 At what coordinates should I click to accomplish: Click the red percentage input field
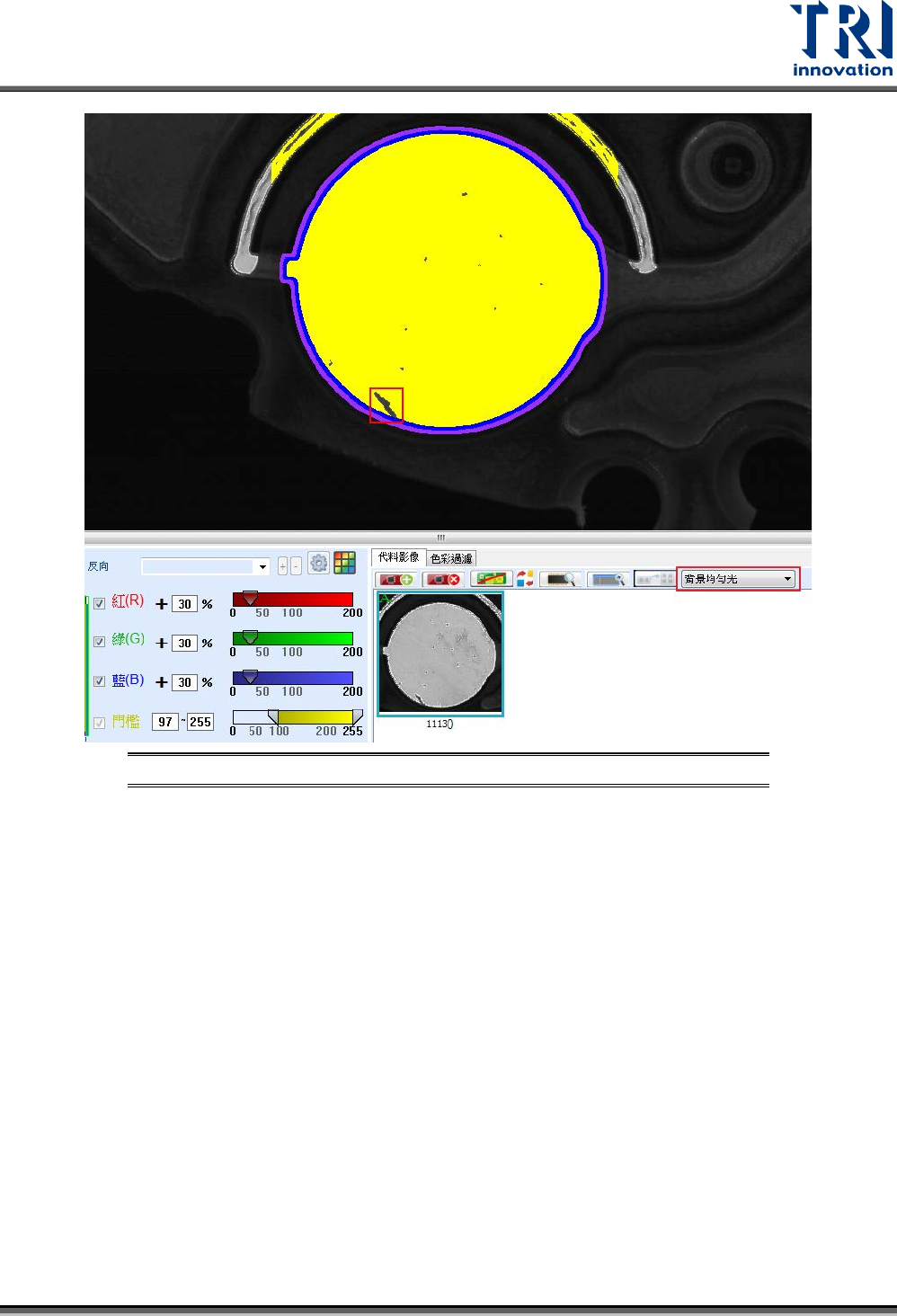(x=184, y=604)
